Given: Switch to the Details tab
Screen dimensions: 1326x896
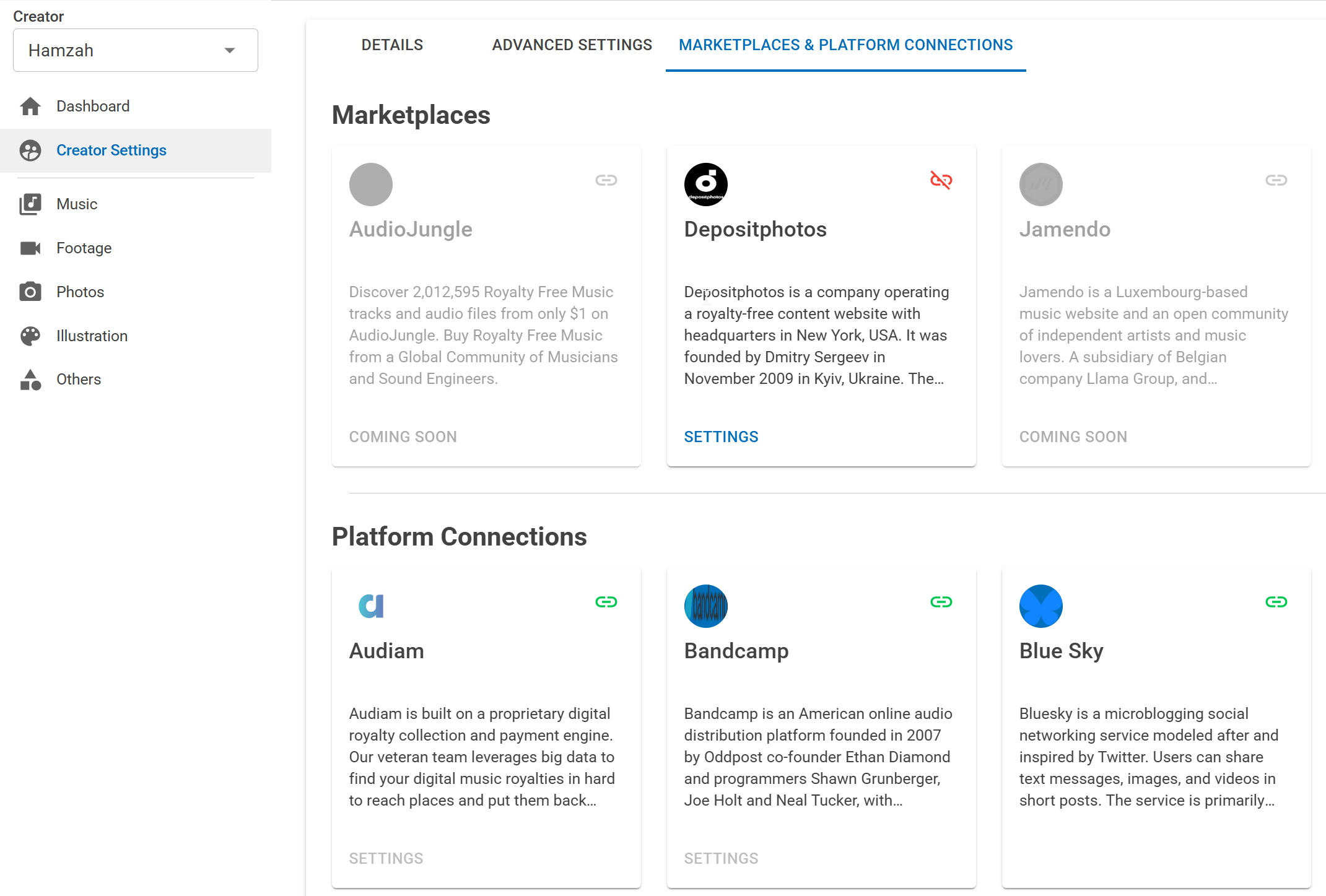Looking at the screenshot, I should tap(391, 44).
